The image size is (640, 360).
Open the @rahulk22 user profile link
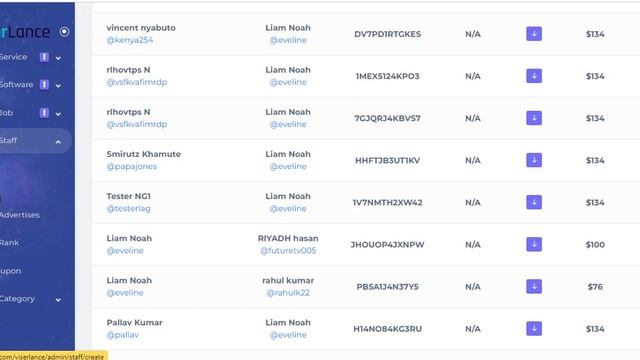(288, 293)
